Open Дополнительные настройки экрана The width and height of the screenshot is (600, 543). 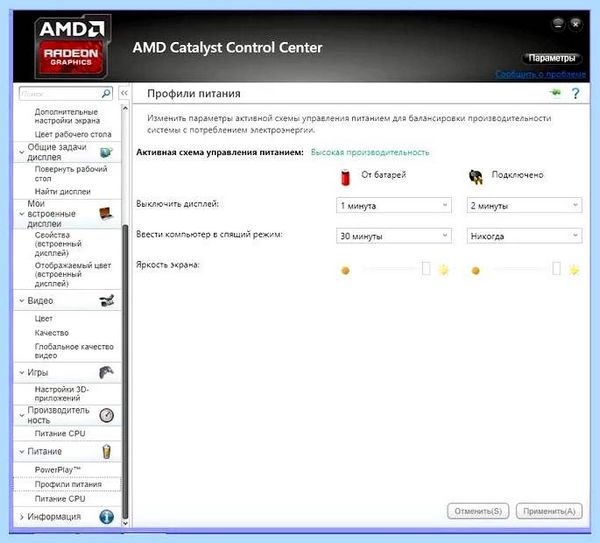point(67,116)
